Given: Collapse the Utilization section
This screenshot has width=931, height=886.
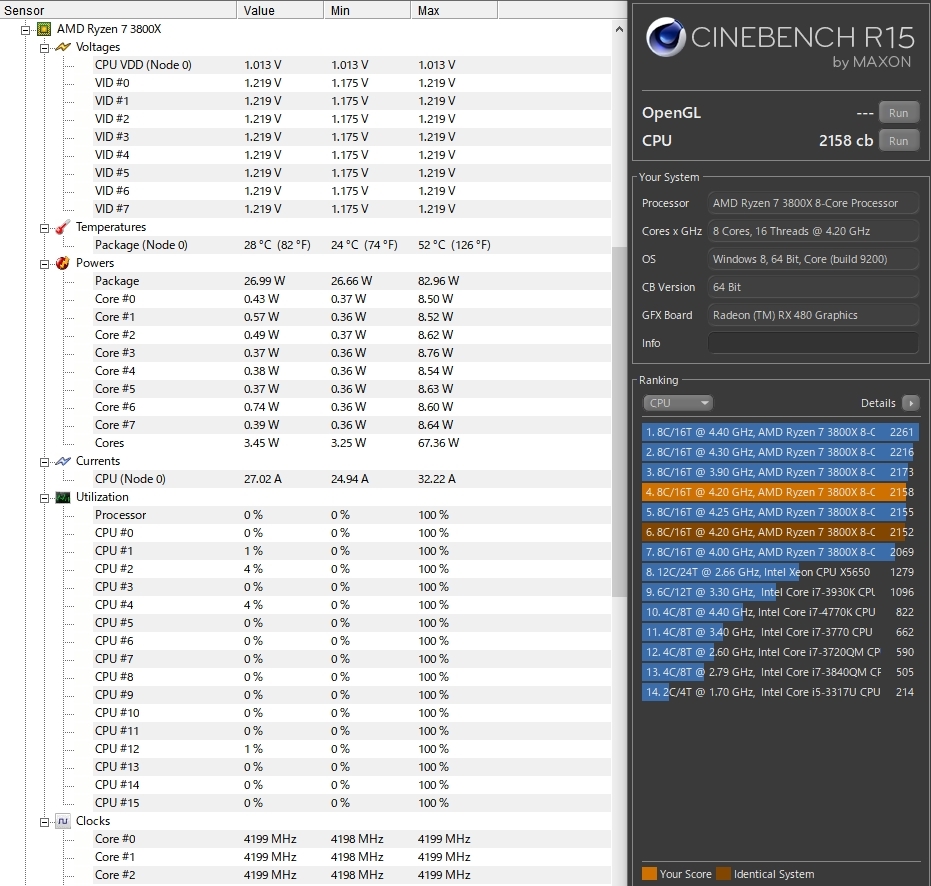Looking at the screenshot, I should pos(45,498).
